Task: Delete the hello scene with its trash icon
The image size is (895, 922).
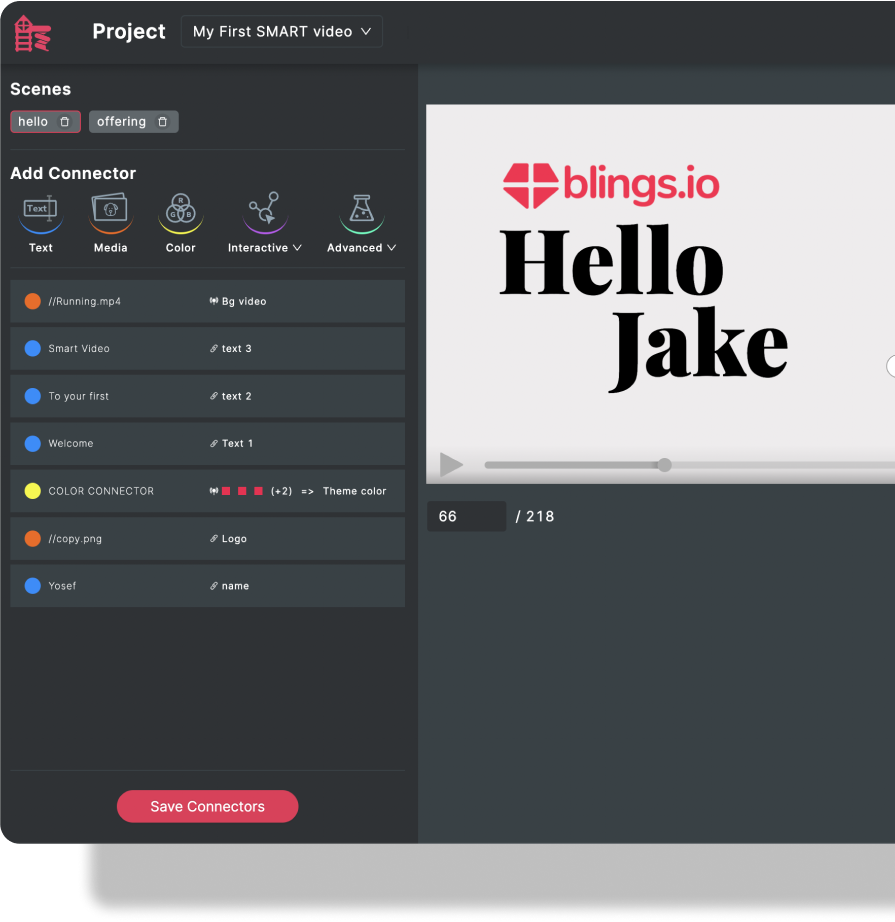Action: click(65, 122)
